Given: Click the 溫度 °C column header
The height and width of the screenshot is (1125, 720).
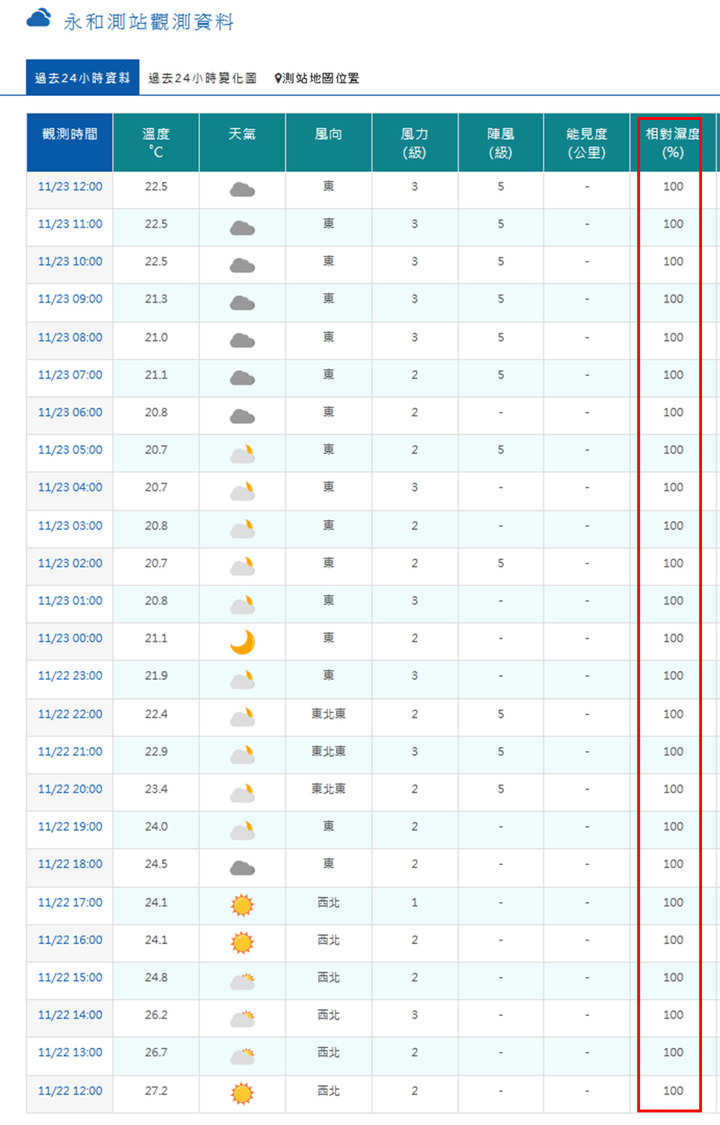Looking at the screenshot, I should coord(156,142).
